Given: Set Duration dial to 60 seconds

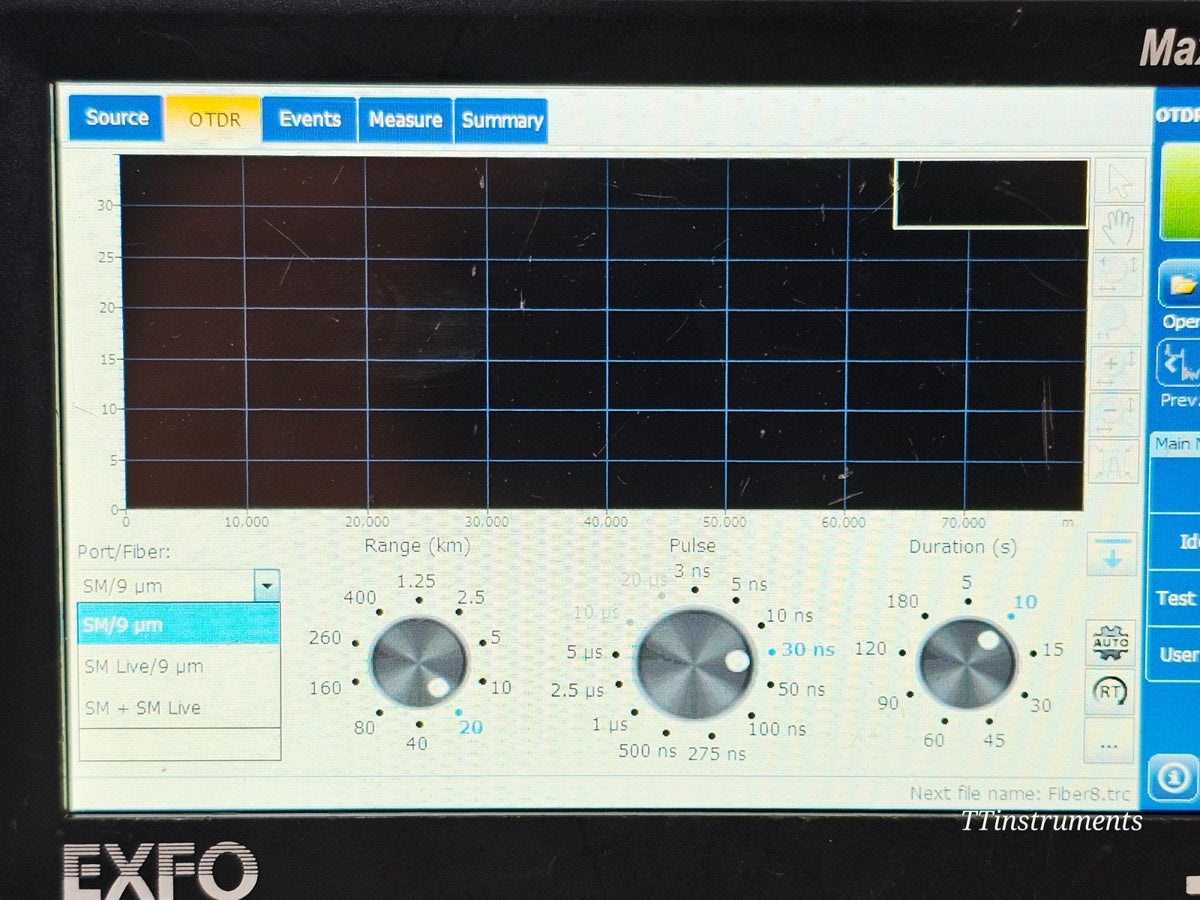Looking at the screenshot, I should coord(934,740).
